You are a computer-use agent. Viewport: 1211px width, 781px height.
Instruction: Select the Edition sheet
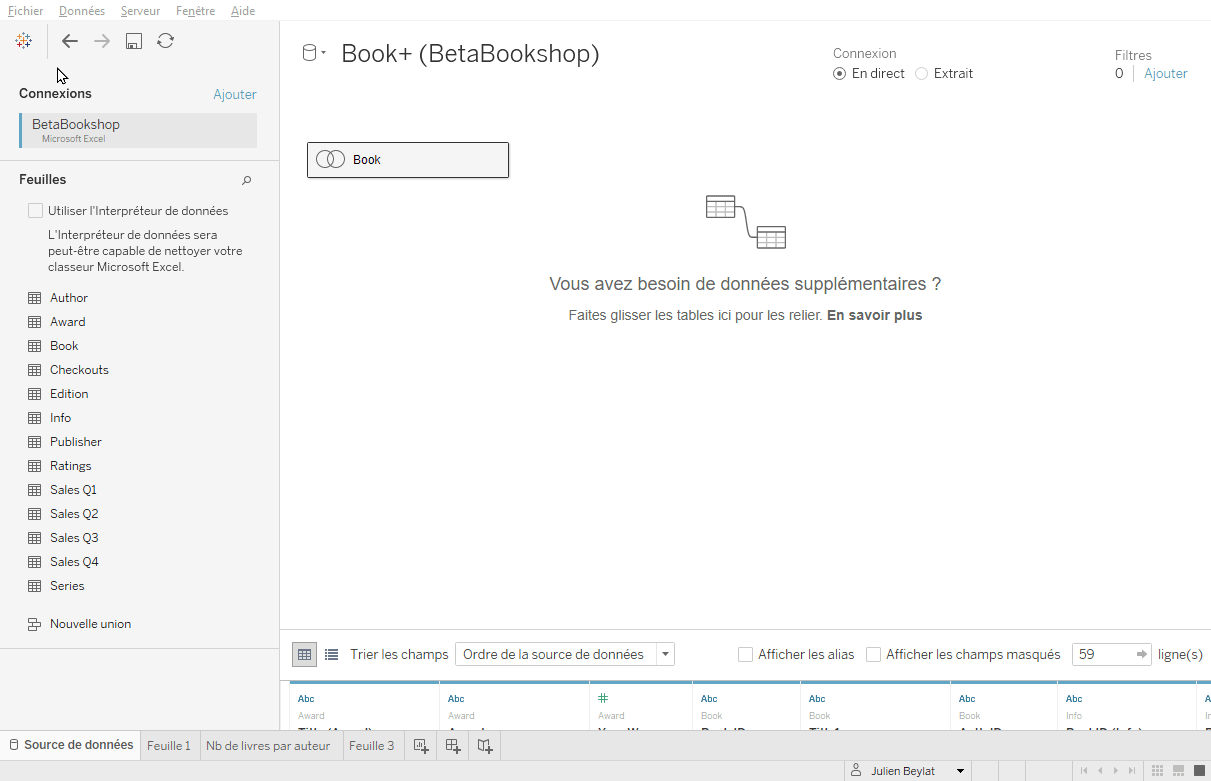click(69, 394)
